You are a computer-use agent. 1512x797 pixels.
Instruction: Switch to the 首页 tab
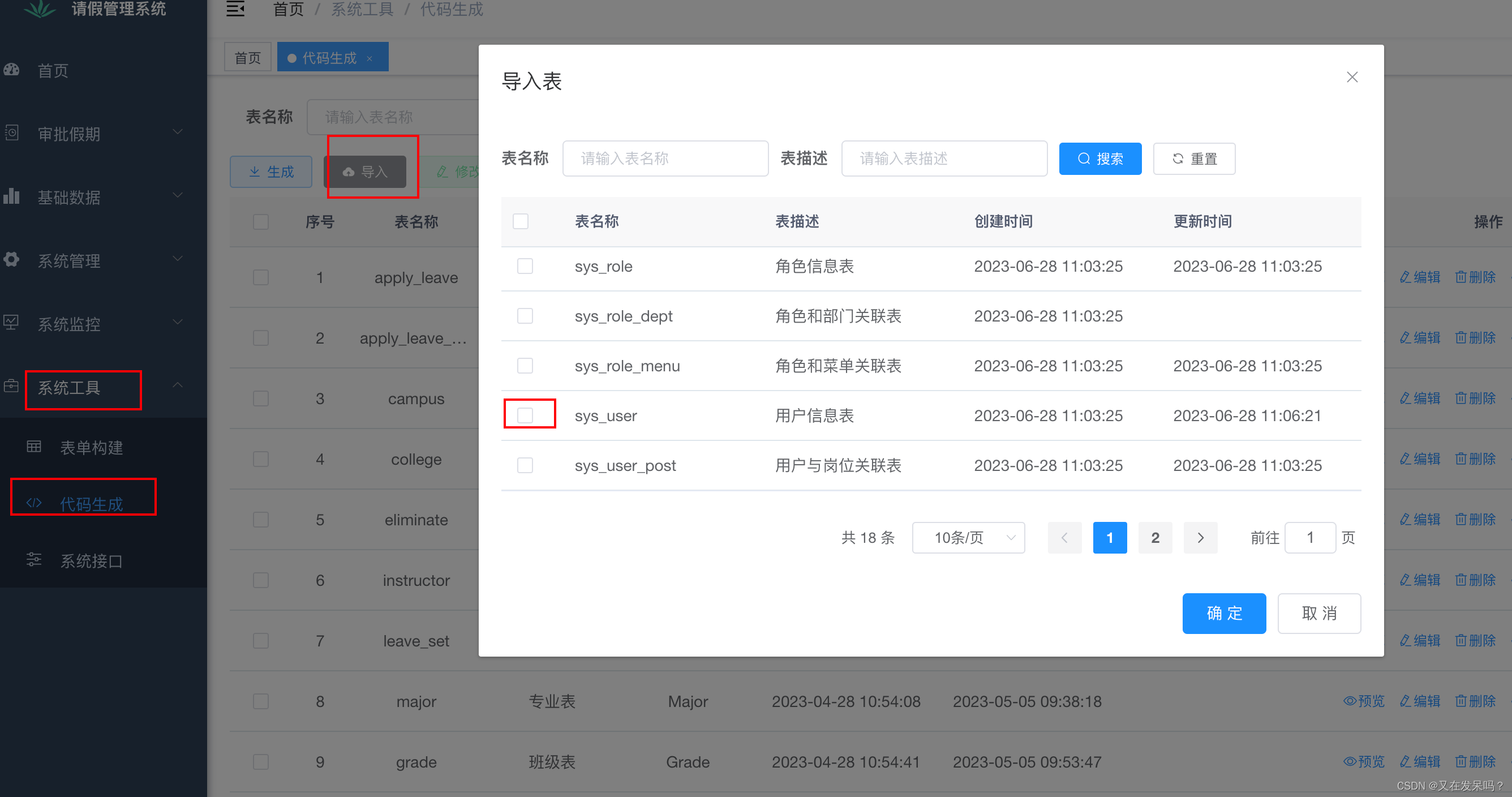point(248,58)
